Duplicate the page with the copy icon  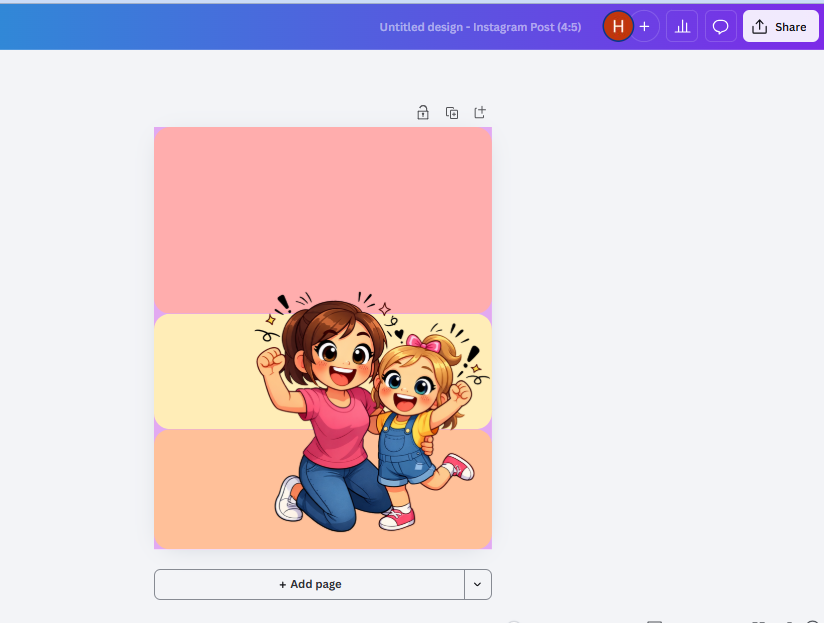[x=452, y=113]
